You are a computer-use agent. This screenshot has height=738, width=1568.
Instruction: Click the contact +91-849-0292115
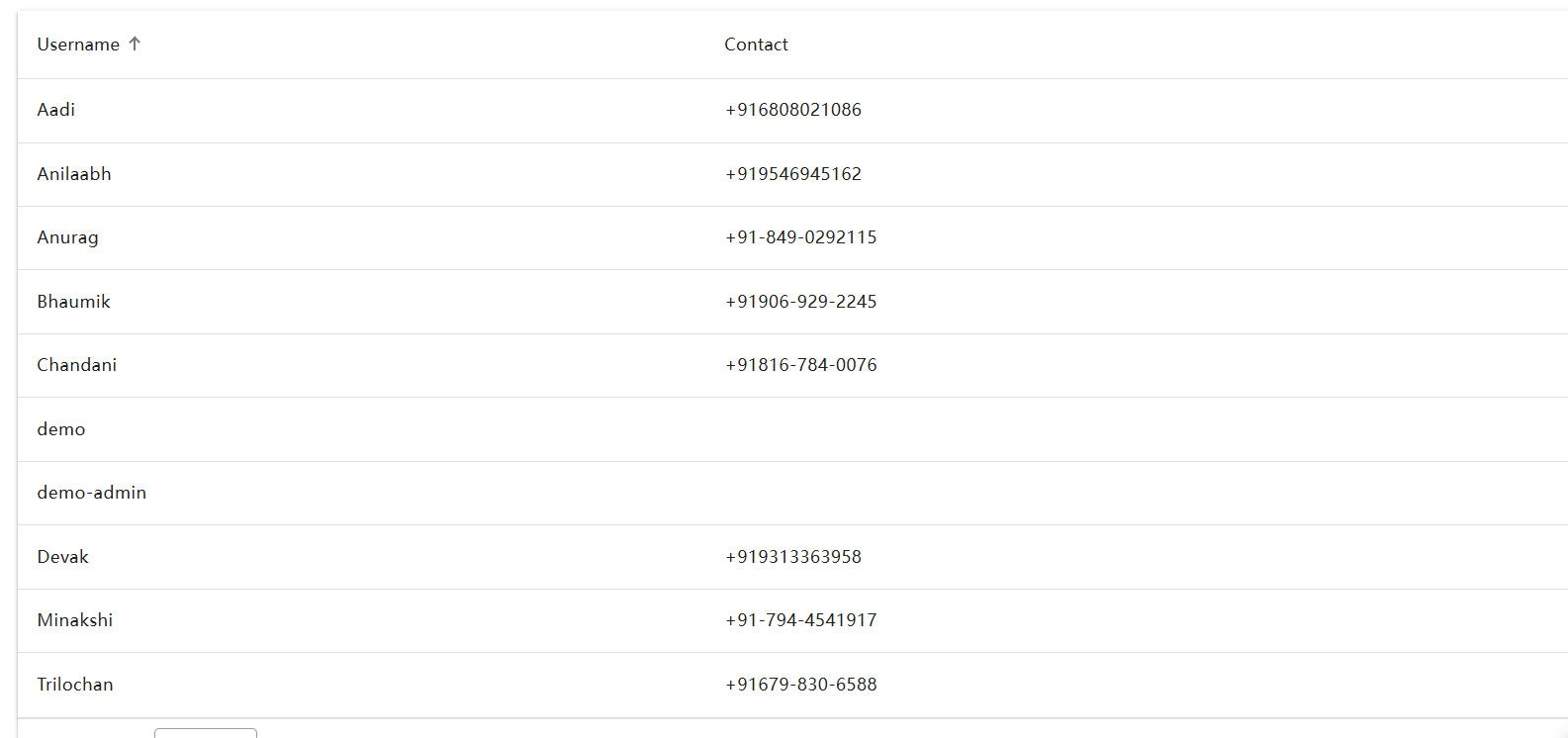(801, 237)
